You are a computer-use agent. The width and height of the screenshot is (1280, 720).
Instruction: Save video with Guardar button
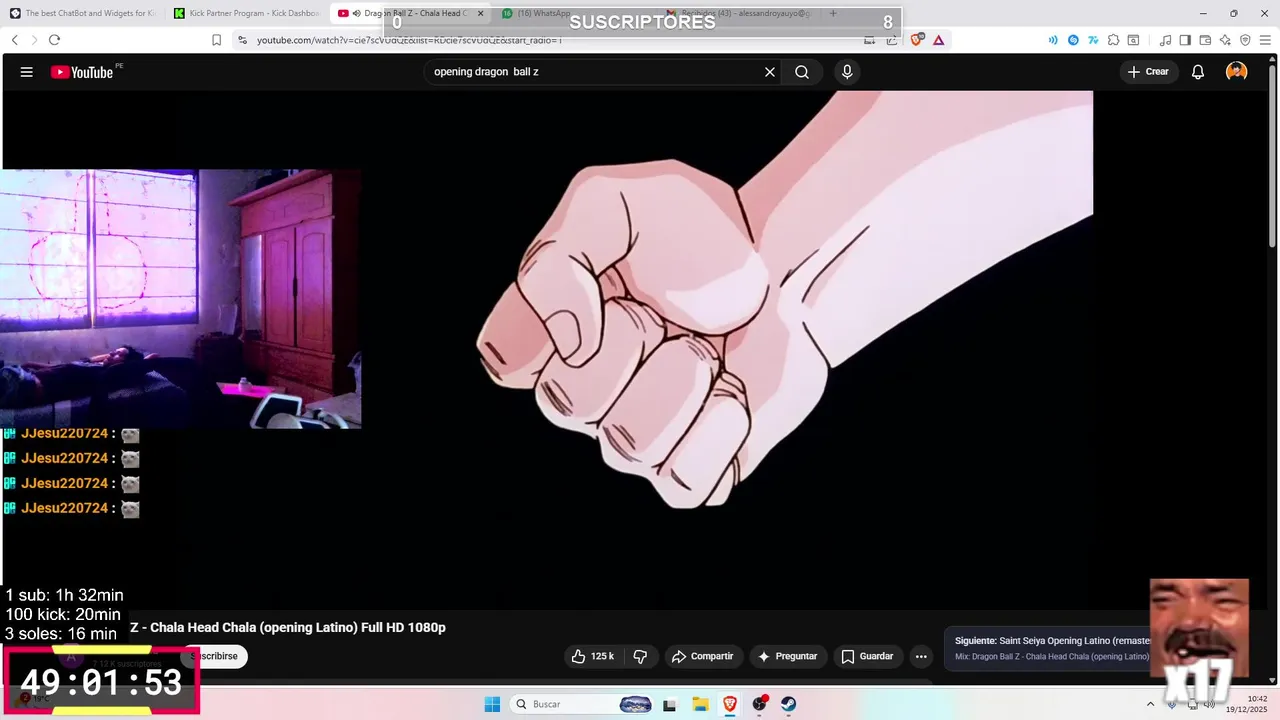tap(867, 656)
